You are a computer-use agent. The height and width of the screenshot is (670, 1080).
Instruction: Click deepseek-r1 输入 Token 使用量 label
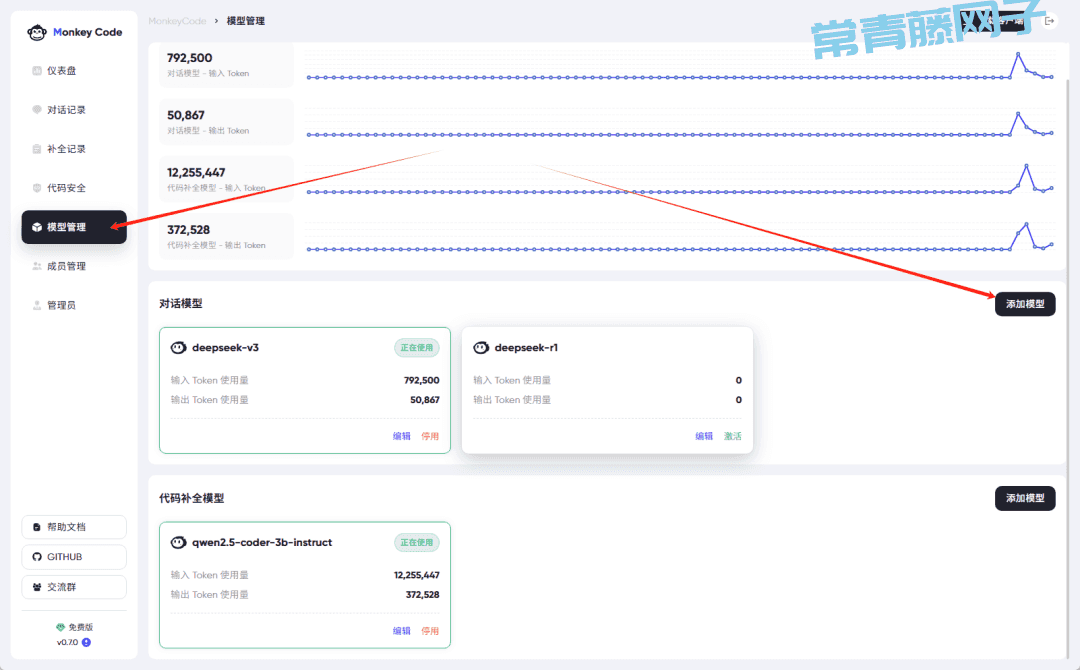512,380
